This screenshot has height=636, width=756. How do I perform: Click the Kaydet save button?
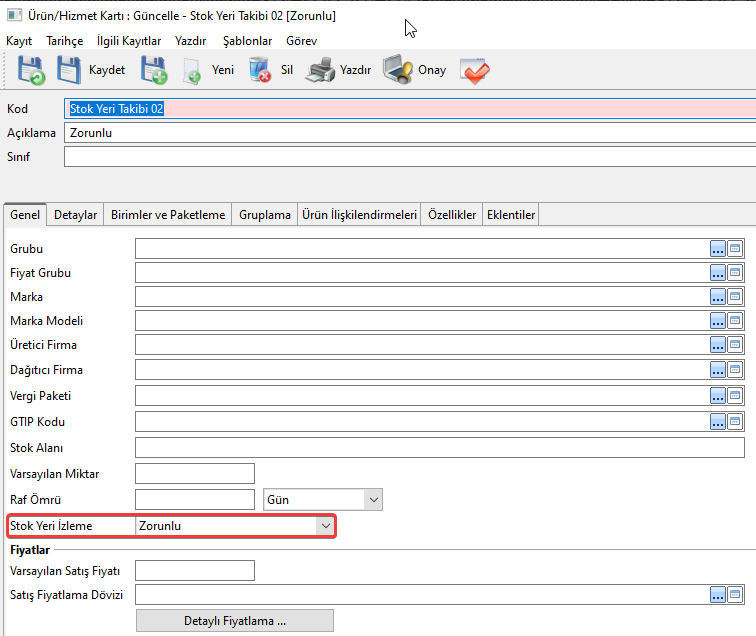90,70
